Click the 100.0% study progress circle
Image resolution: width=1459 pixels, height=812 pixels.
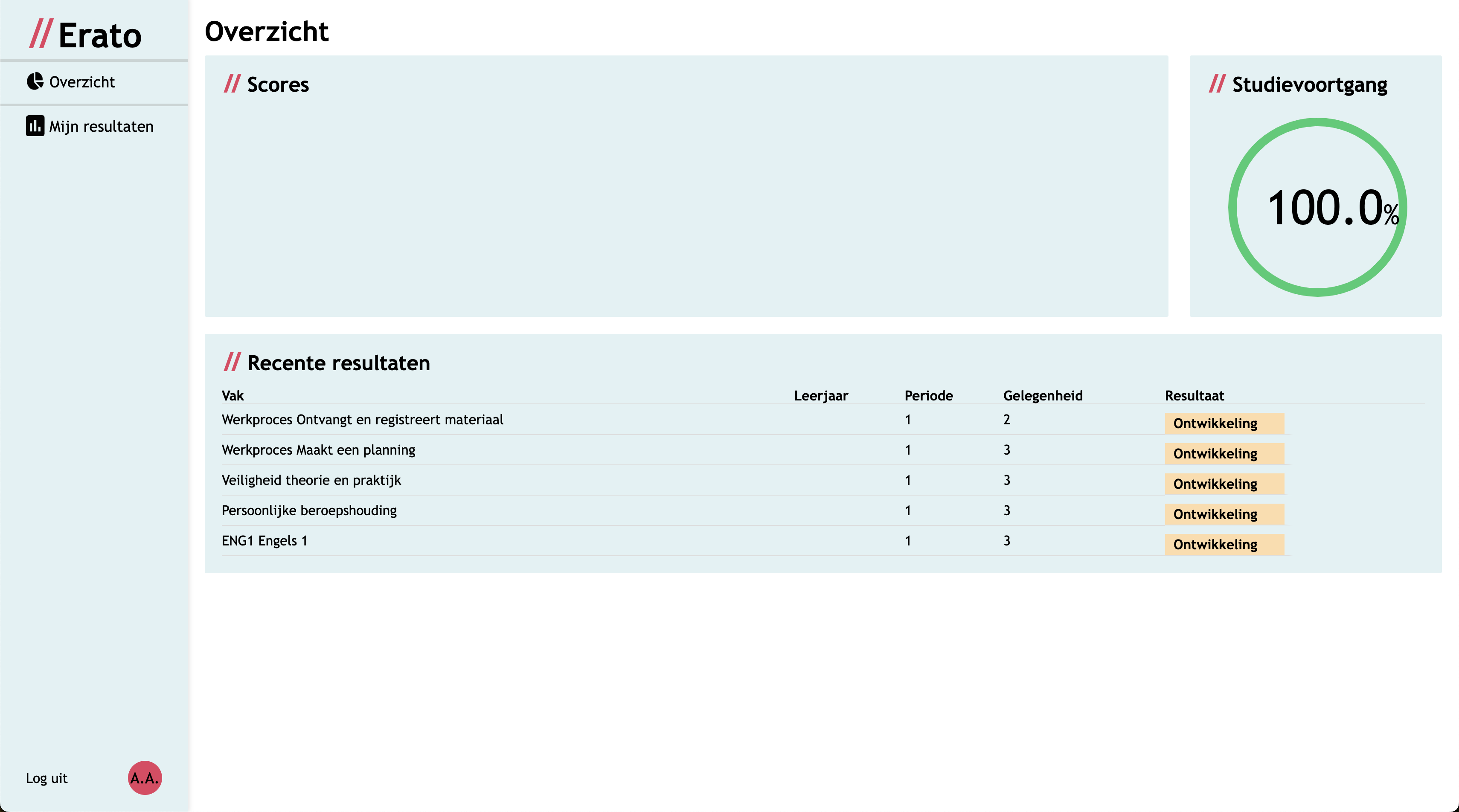point(1317,207)
